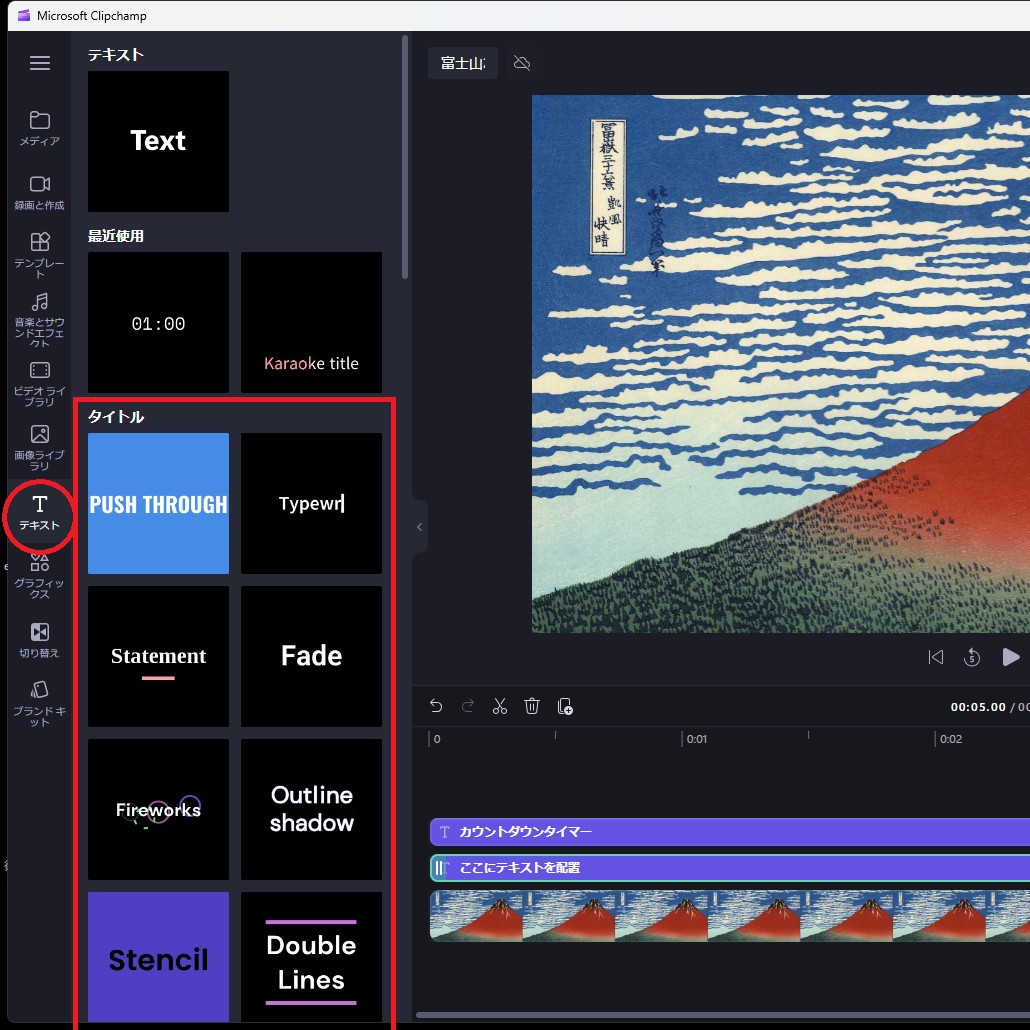Open the 画像ライブラリ image library tab
The height and width of the screenshot is (1030, 1030).
coord(39,448)
